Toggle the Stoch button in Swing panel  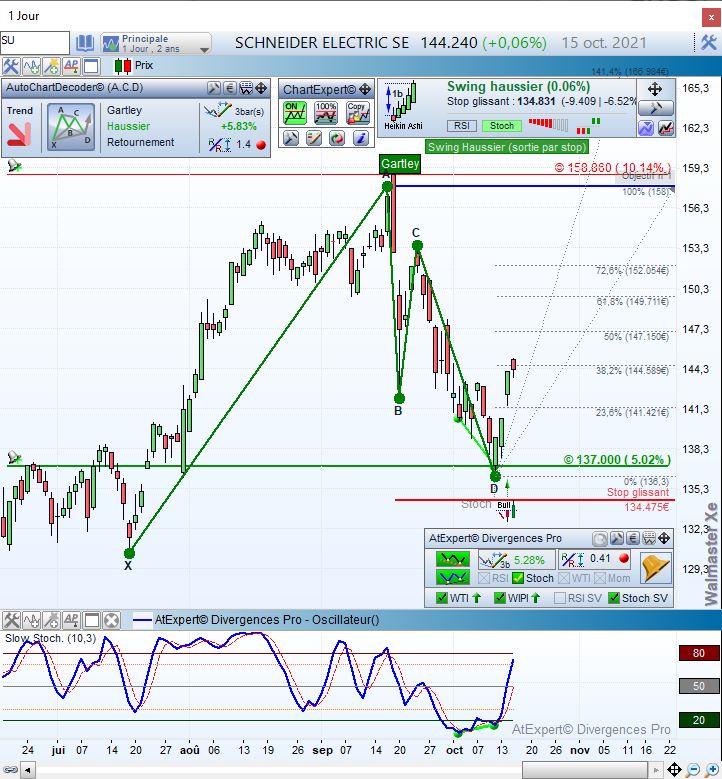coord(502,126)
